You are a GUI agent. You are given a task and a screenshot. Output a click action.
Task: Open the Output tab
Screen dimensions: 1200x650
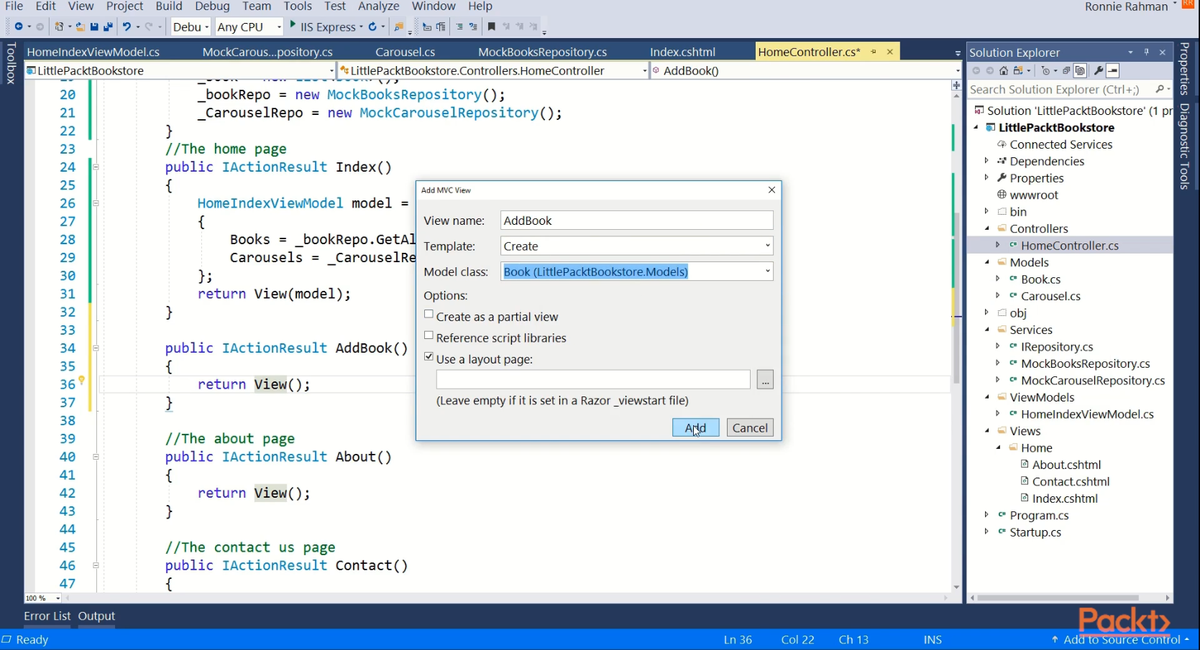(x=97, y=616)
